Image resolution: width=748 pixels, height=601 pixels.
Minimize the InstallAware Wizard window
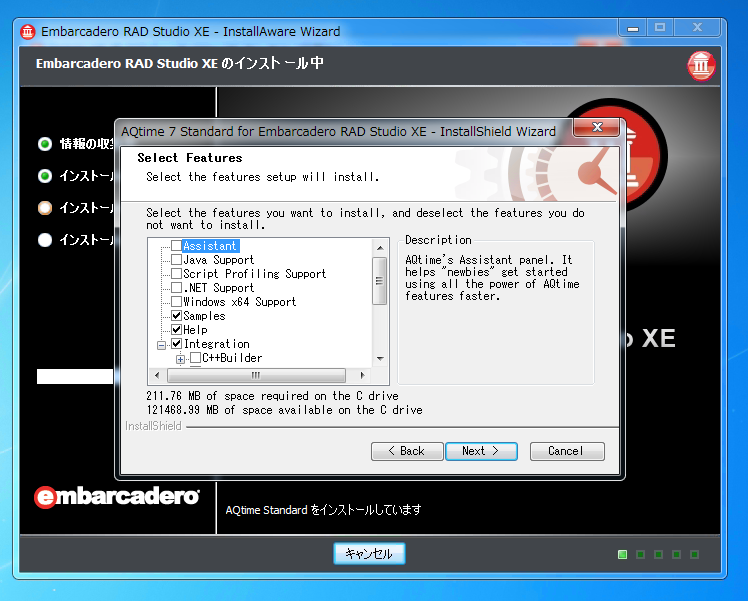633,28
